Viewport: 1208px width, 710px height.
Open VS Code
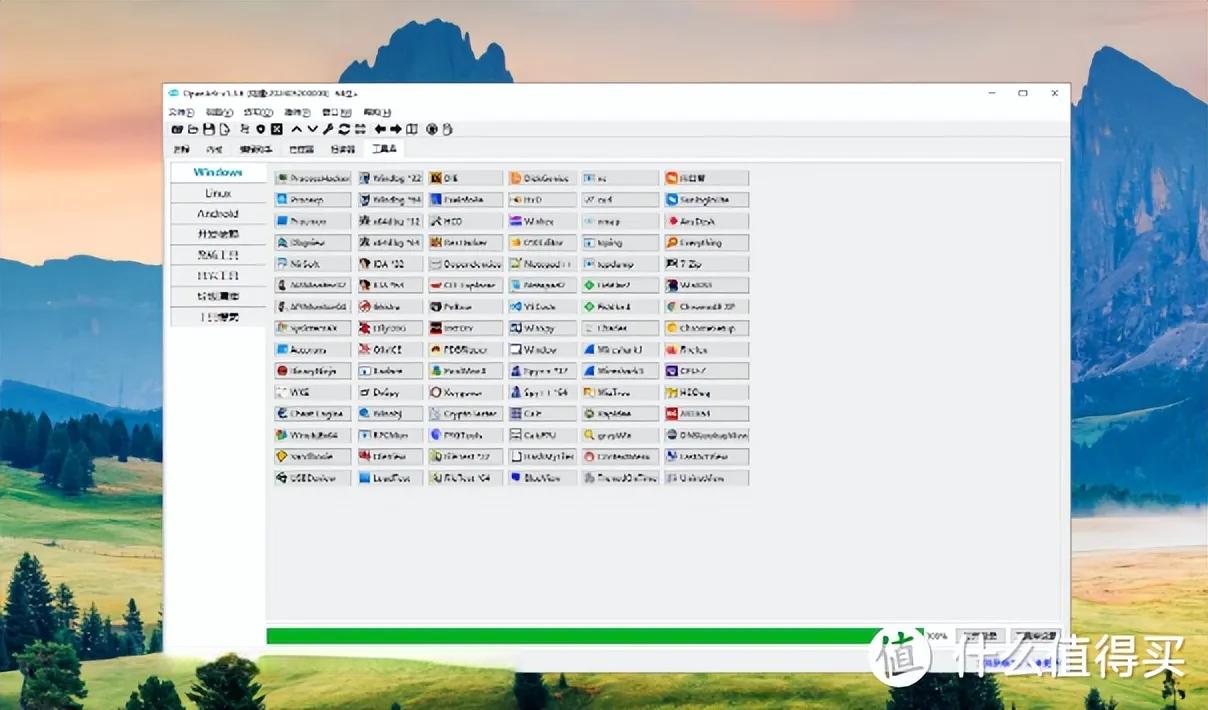542,307
